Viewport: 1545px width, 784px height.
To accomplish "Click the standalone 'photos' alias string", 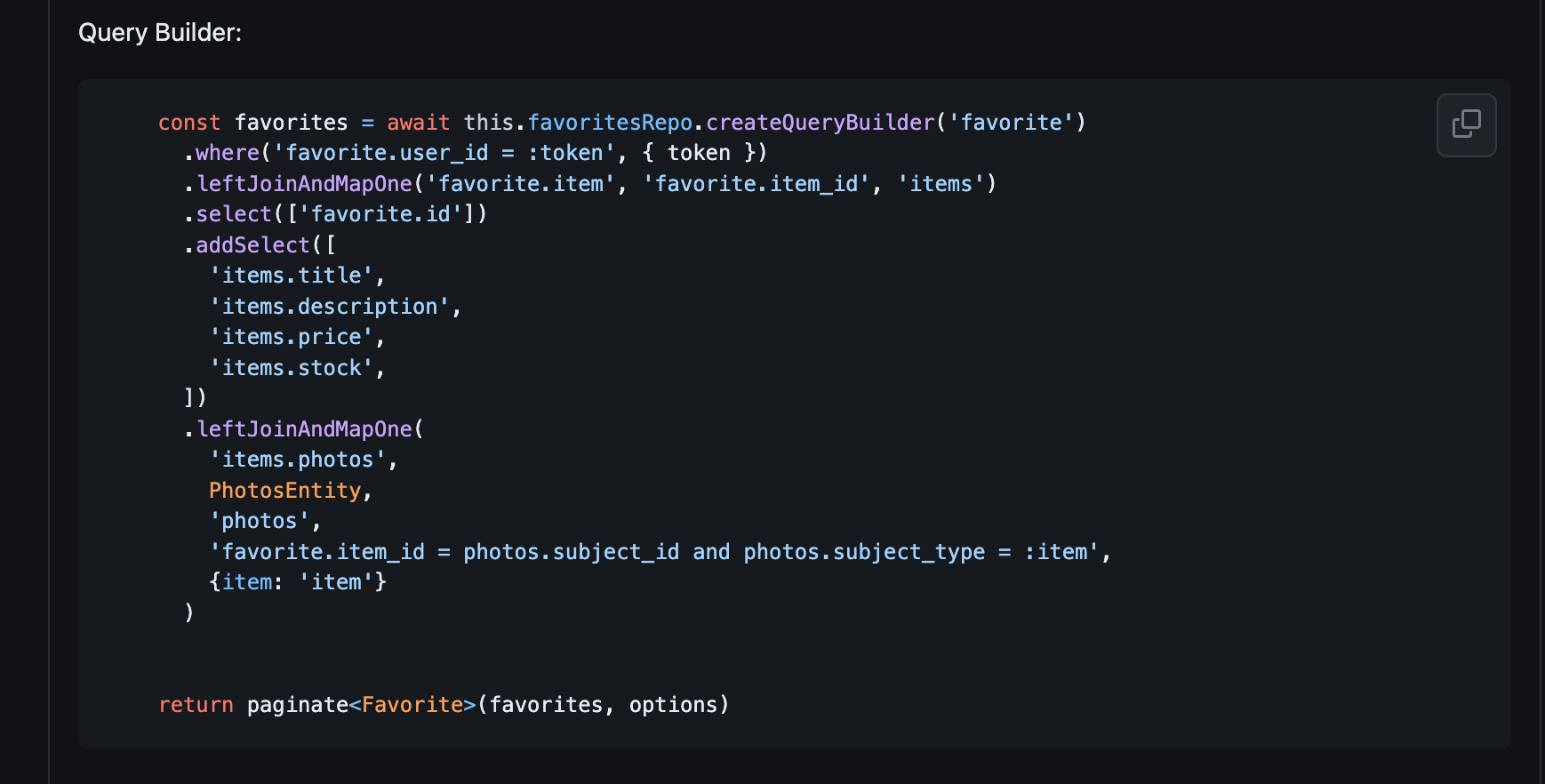I will point(260,521).
